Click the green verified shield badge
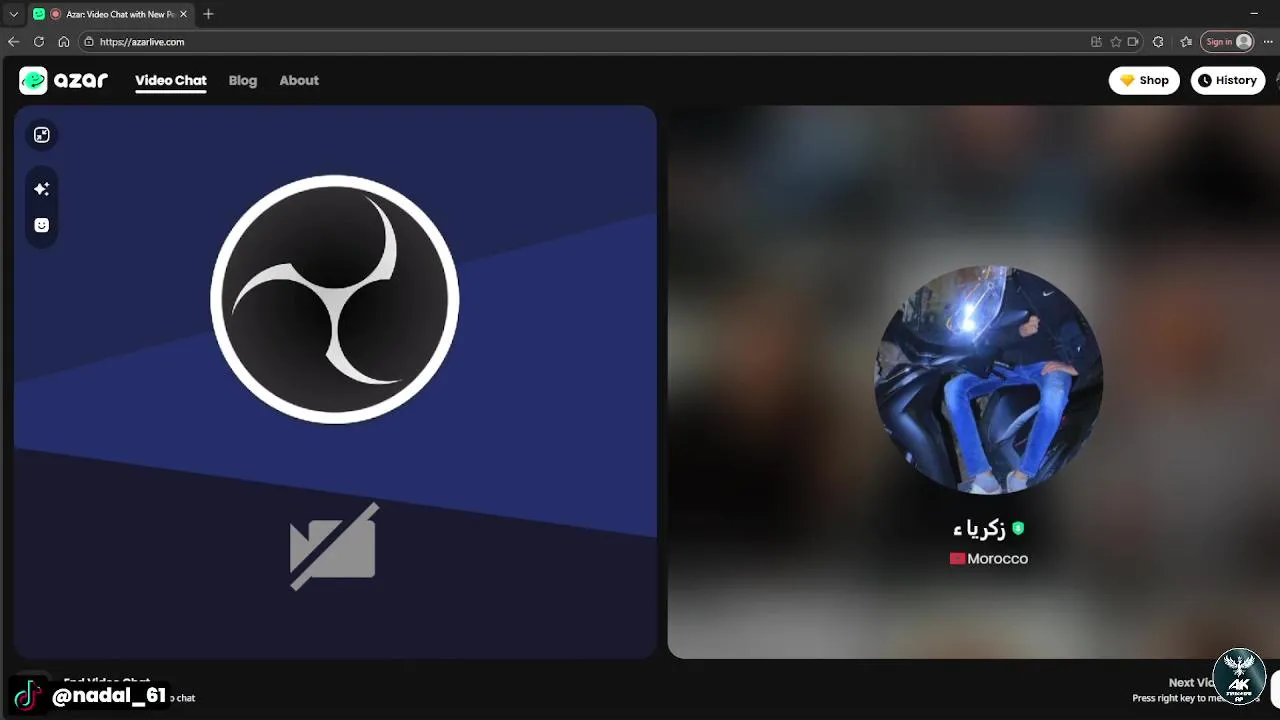Image resolution: width=1280 pixels, height=720 pixels. pos(1018,528)
